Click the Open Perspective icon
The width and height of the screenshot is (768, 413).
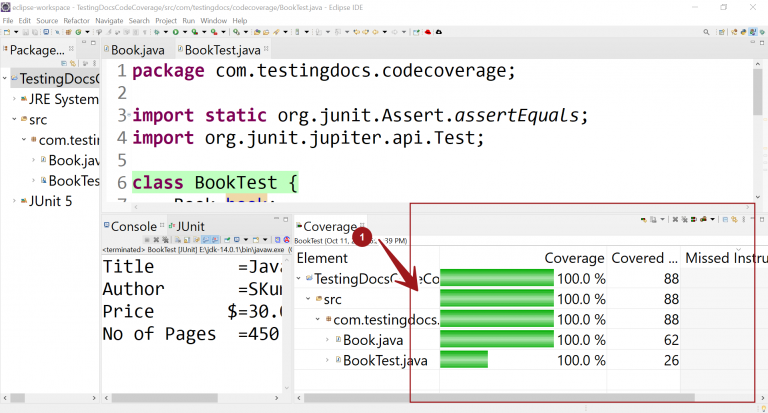(x=721, y=32)
